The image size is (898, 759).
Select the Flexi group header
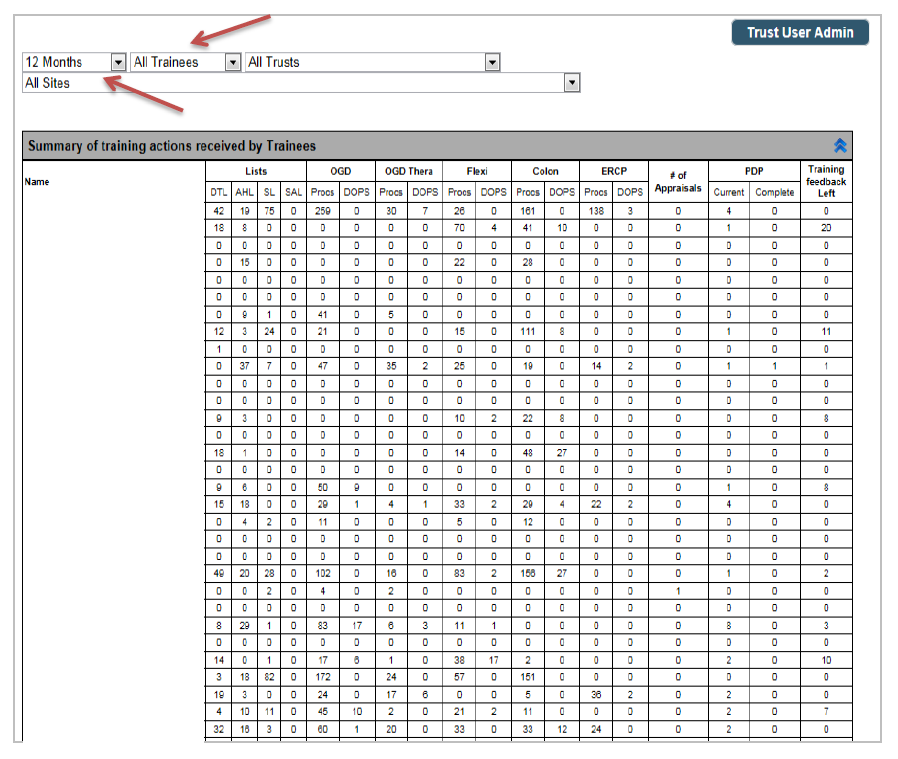tap(476, 171)
